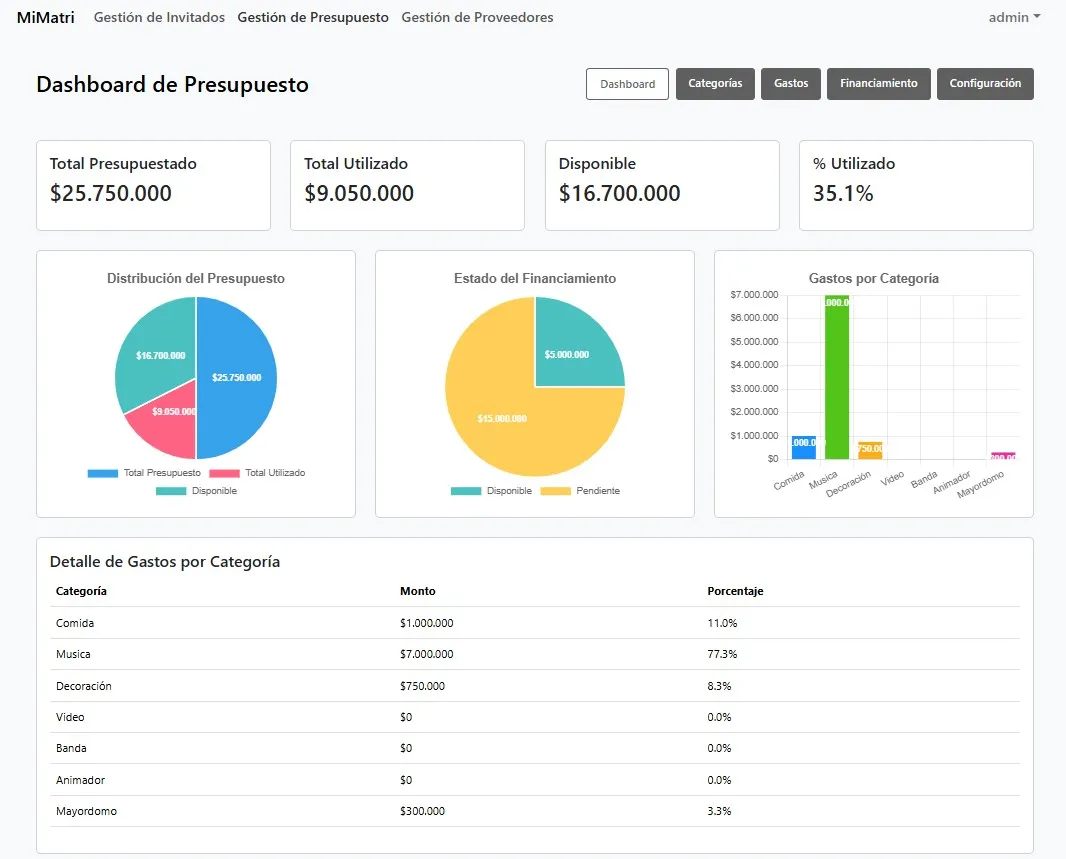Viewport: 1066px width, 859px height.
Task: Toggle the Total Presupuesto legend swatch
Action: pyautogui.click(x=102, y=473)
